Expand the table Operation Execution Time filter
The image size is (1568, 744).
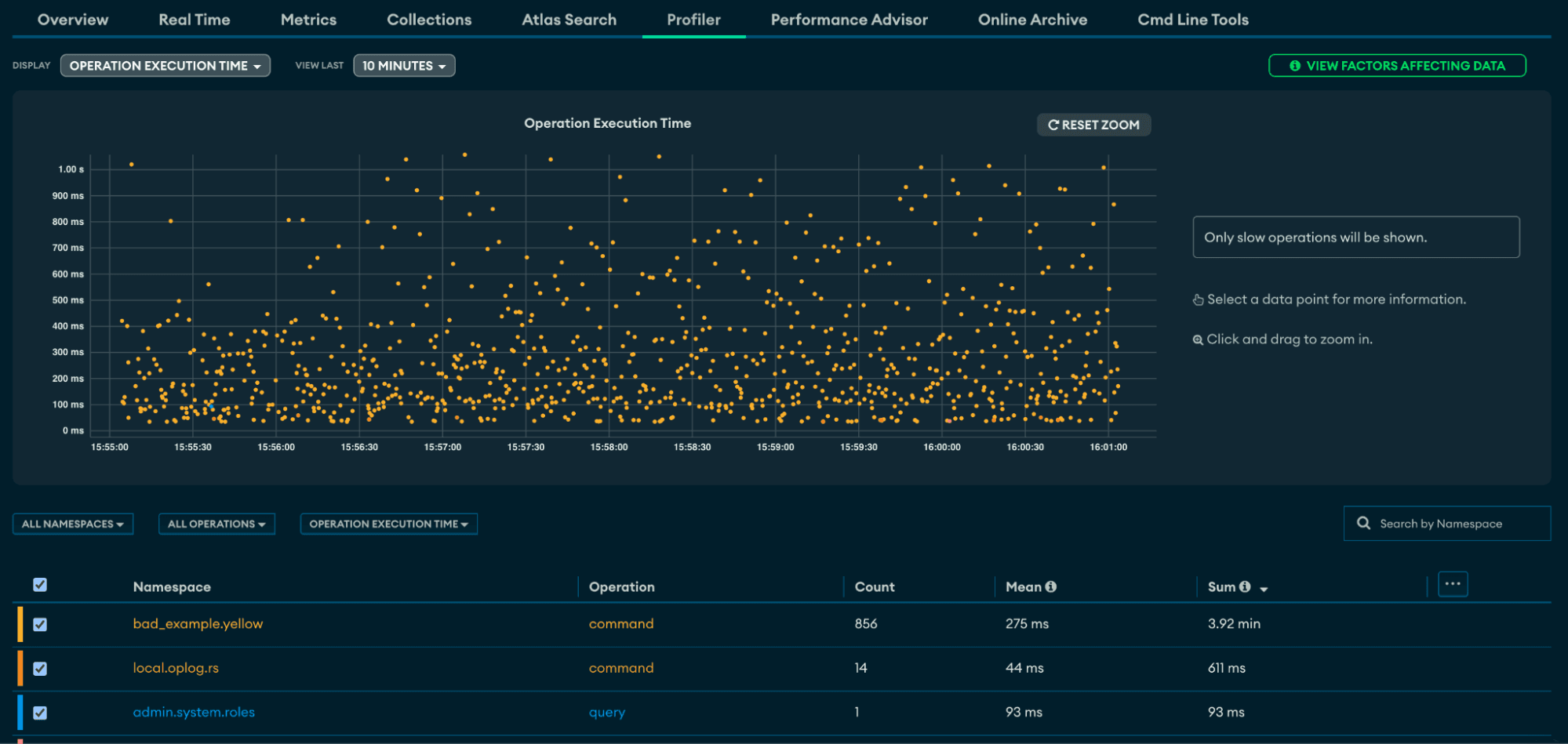(388, 524)
